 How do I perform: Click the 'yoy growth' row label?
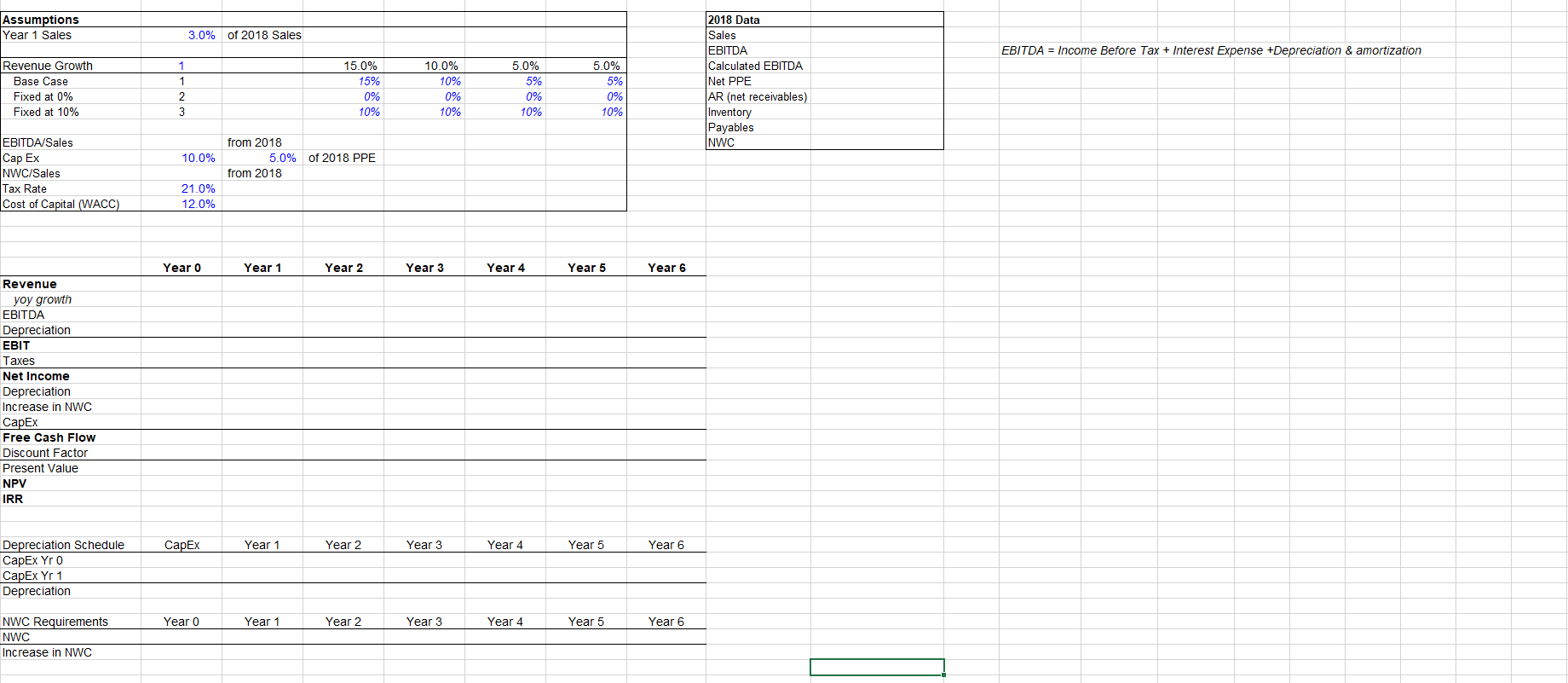click(43, 299)
